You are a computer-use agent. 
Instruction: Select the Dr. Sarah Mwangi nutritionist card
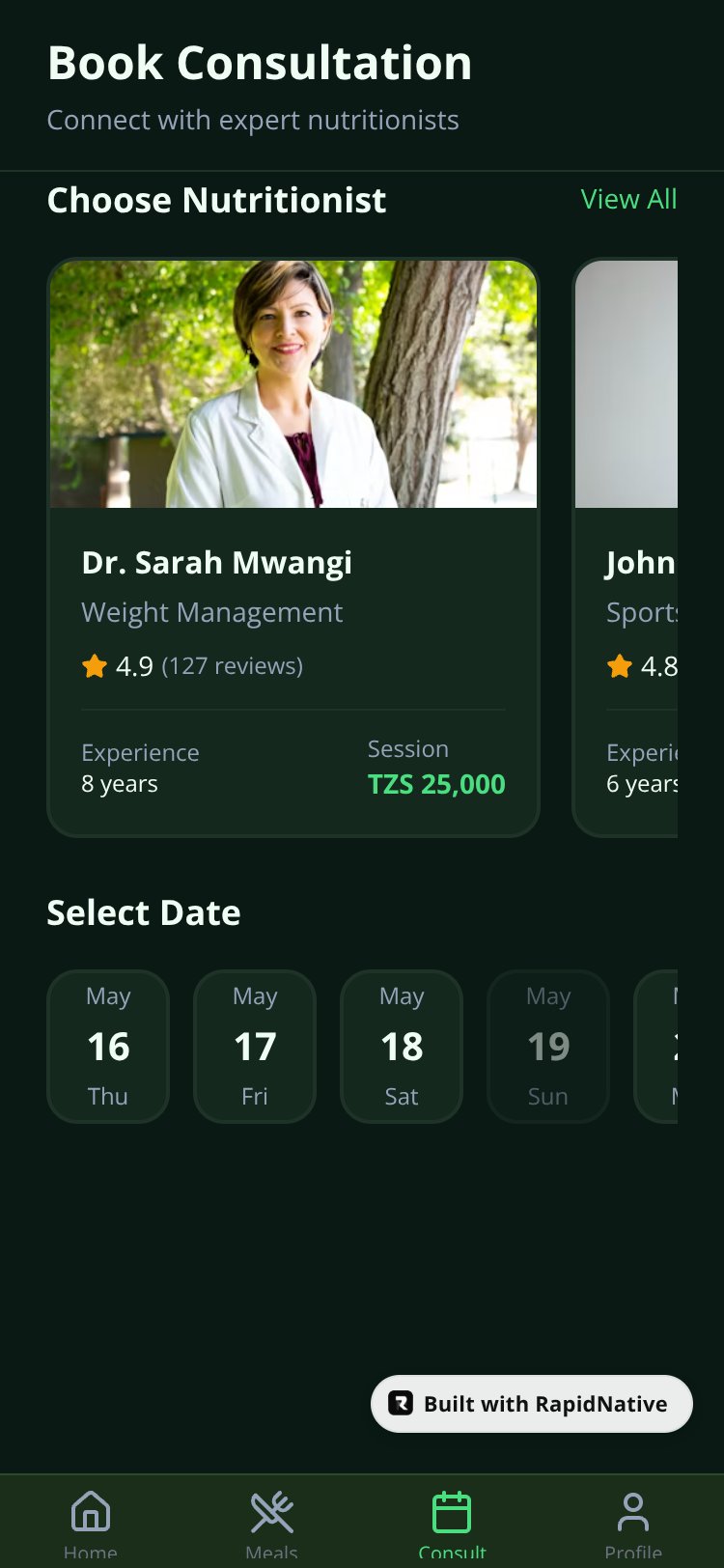pos(293,547)
